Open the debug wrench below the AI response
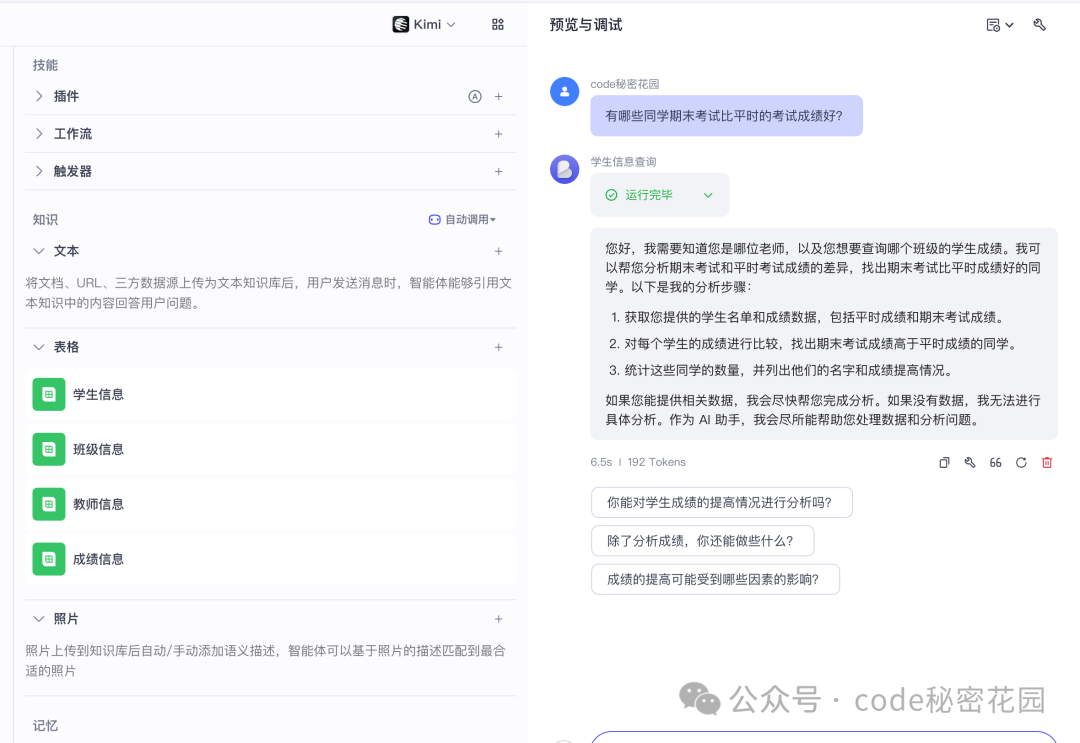Image resolution: width=1080 pixels, height=743 pixels. tap(969, 462)
